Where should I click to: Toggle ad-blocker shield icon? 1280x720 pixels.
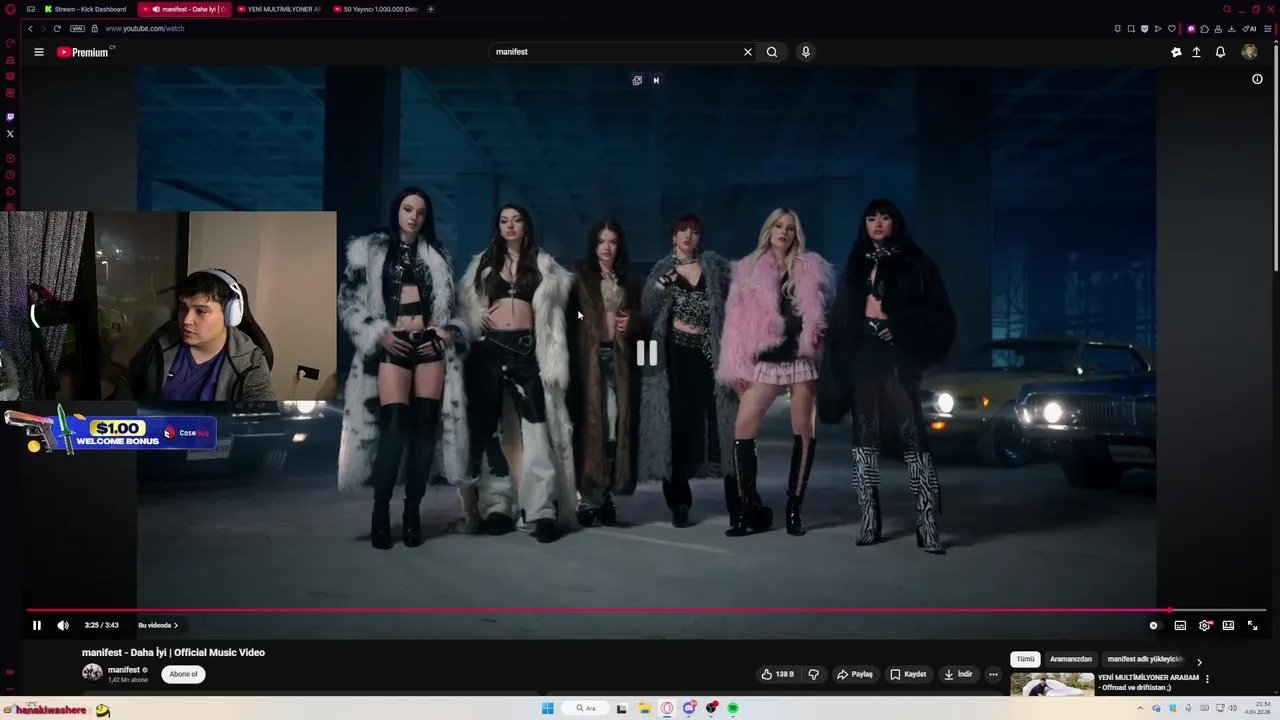pyautogui.click(x=1144, y=28)
